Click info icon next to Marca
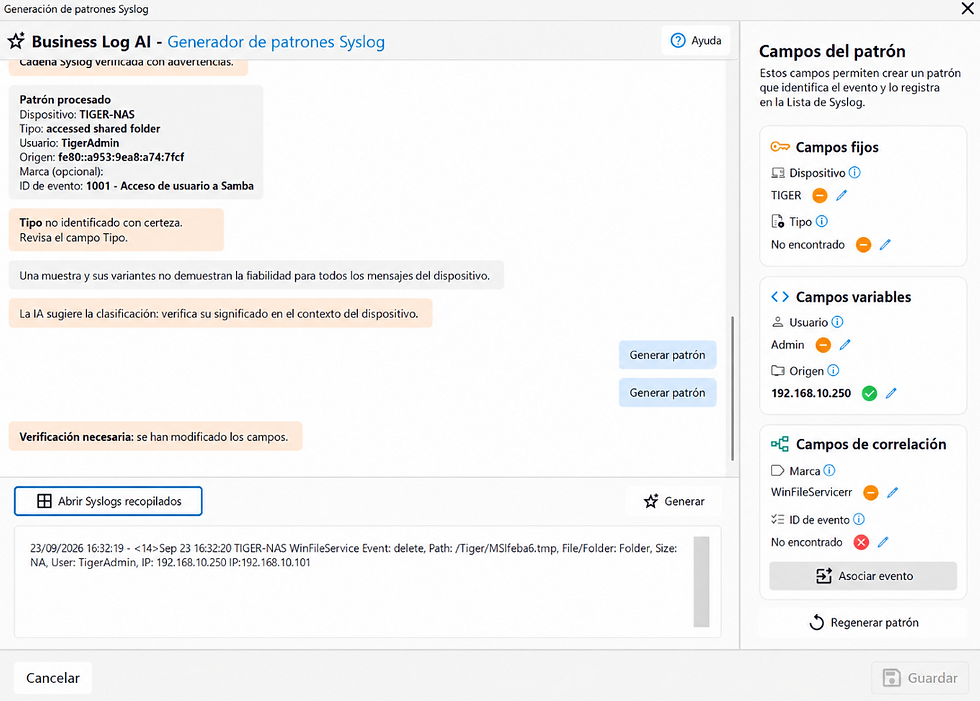 [x=829, y=470]
